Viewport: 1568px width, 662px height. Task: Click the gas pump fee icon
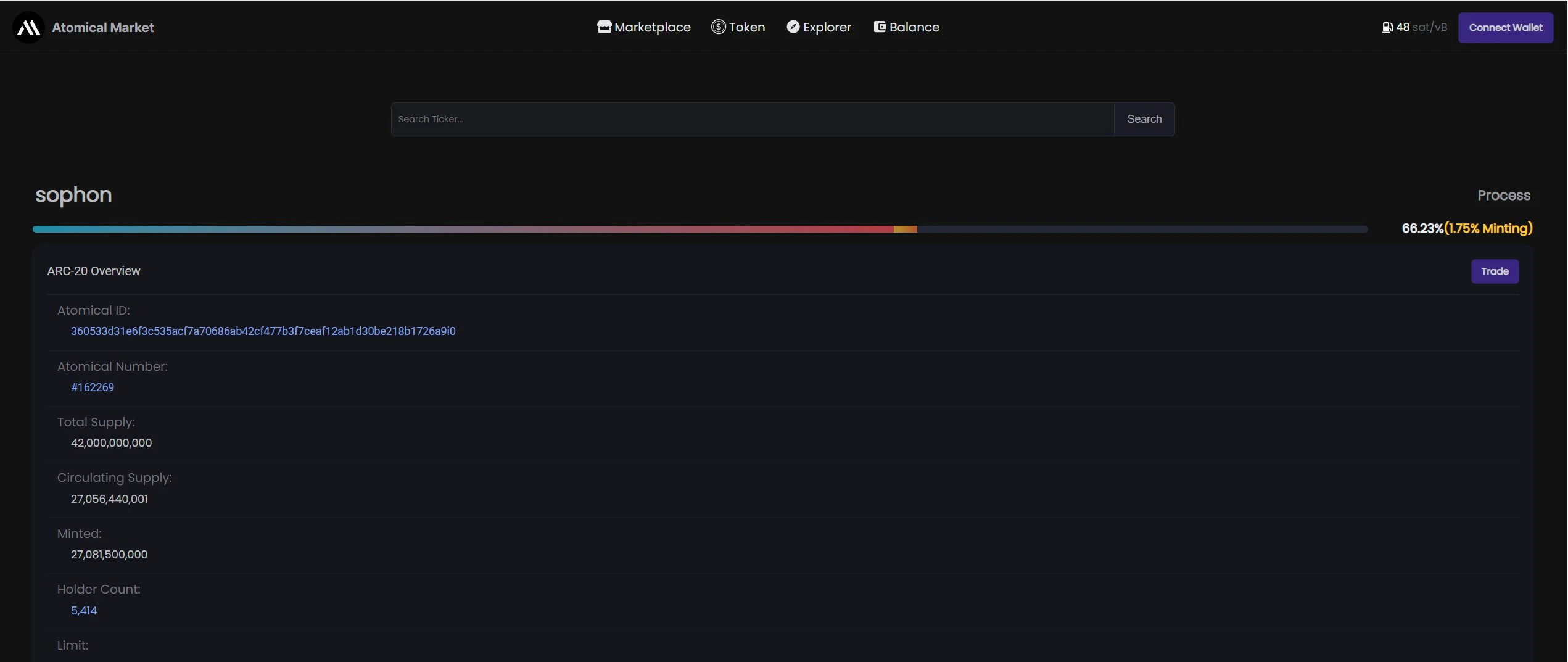click(1387, 27)
